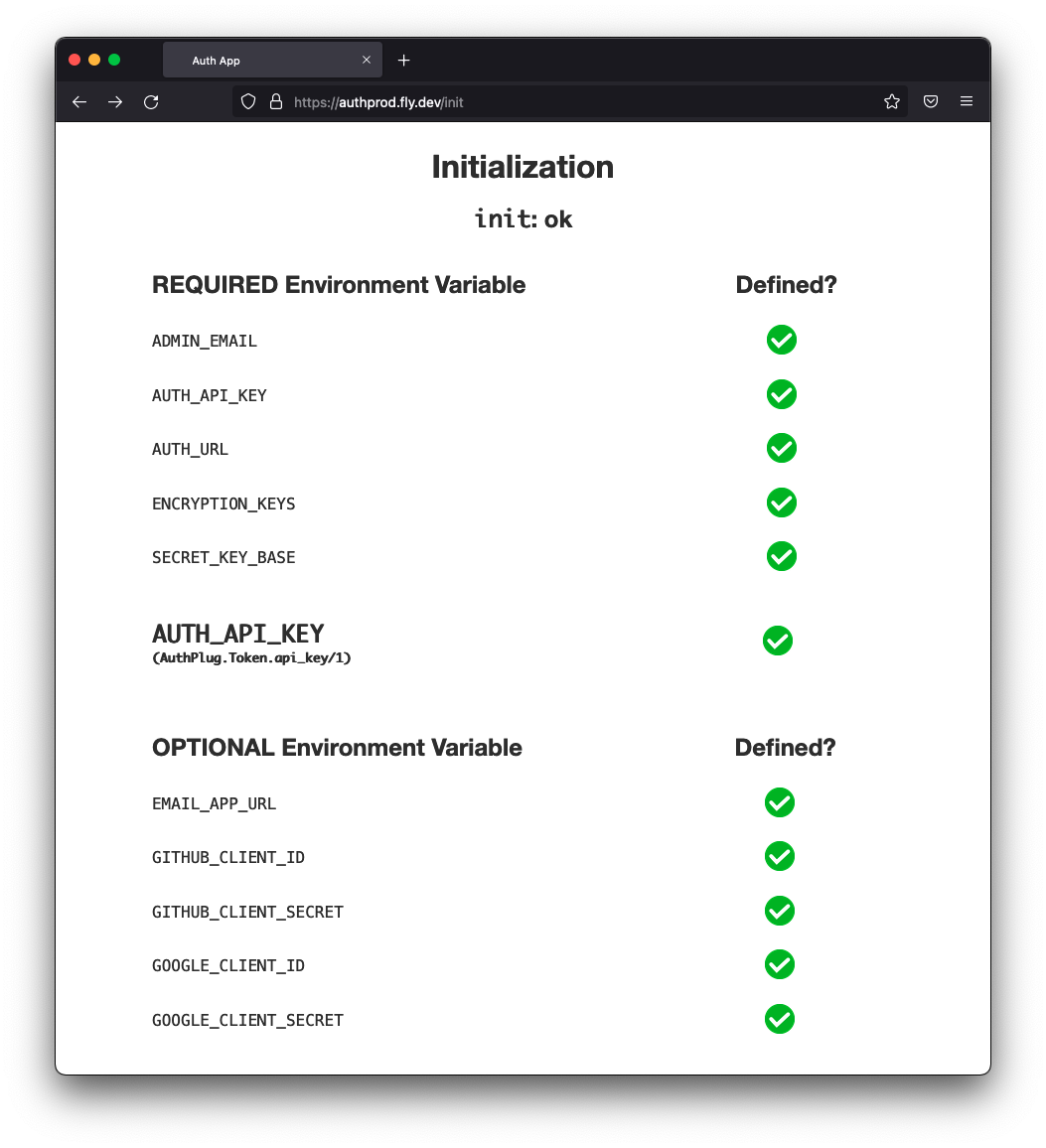Click the ENCRYPTION_KEYS green checkmark
Screen dimensions: 1046x1148
(782, 502)
